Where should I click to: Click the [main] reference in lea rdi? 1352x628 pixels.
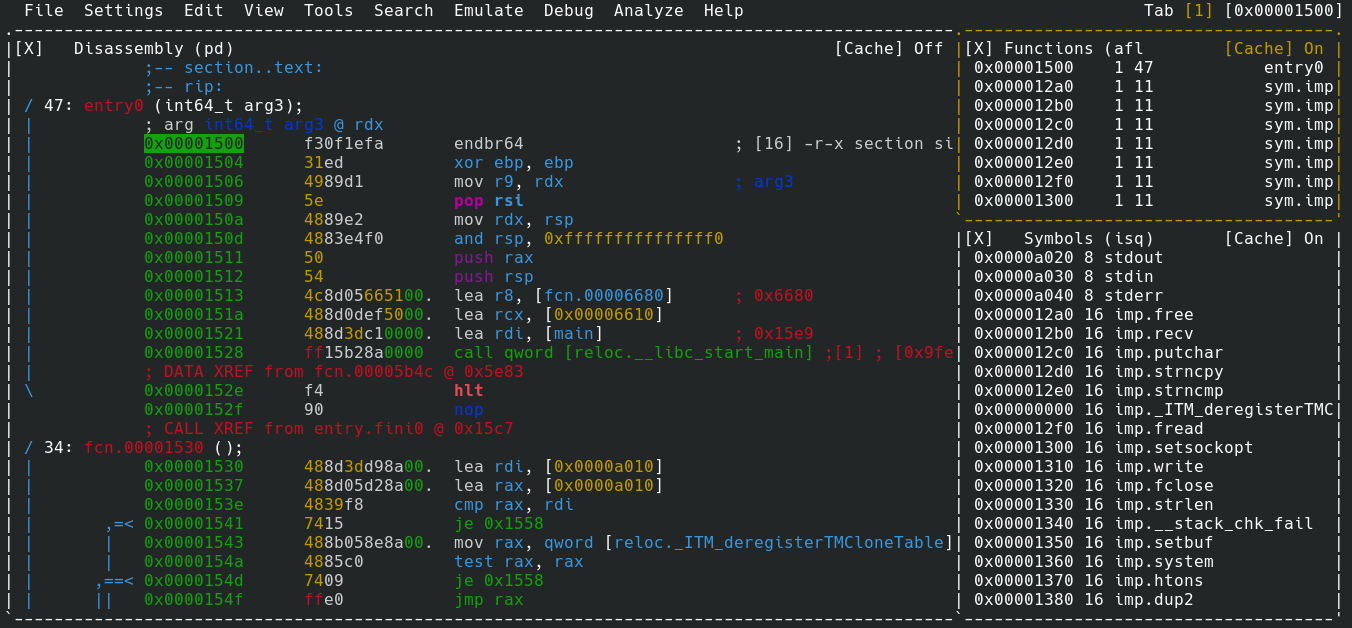(x=573, y=334)
